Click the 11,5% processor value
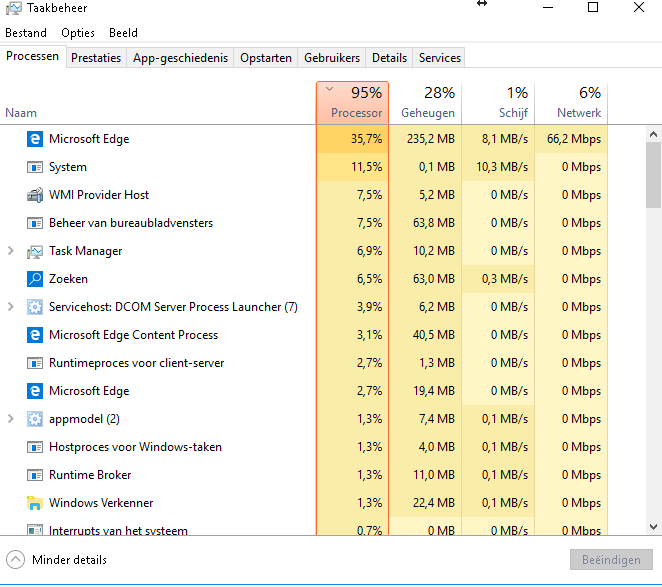The height and width of the screenshot is (587, 662). 366,167
